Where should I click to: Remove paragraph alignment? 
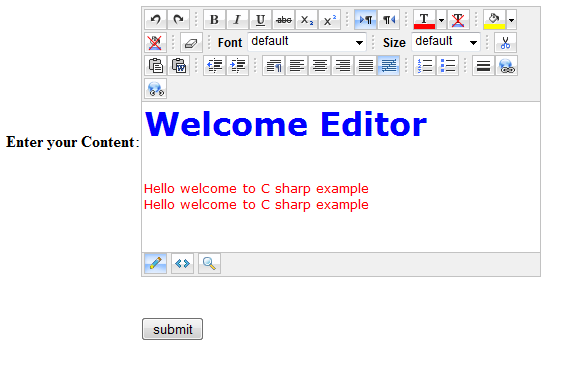(x=389, y=66)
